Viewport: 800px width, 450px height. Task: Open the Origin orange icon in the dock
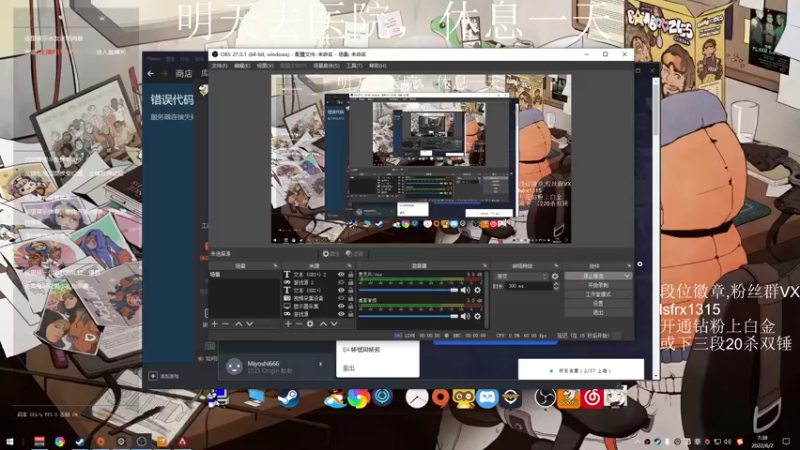(x=440, y=398)
